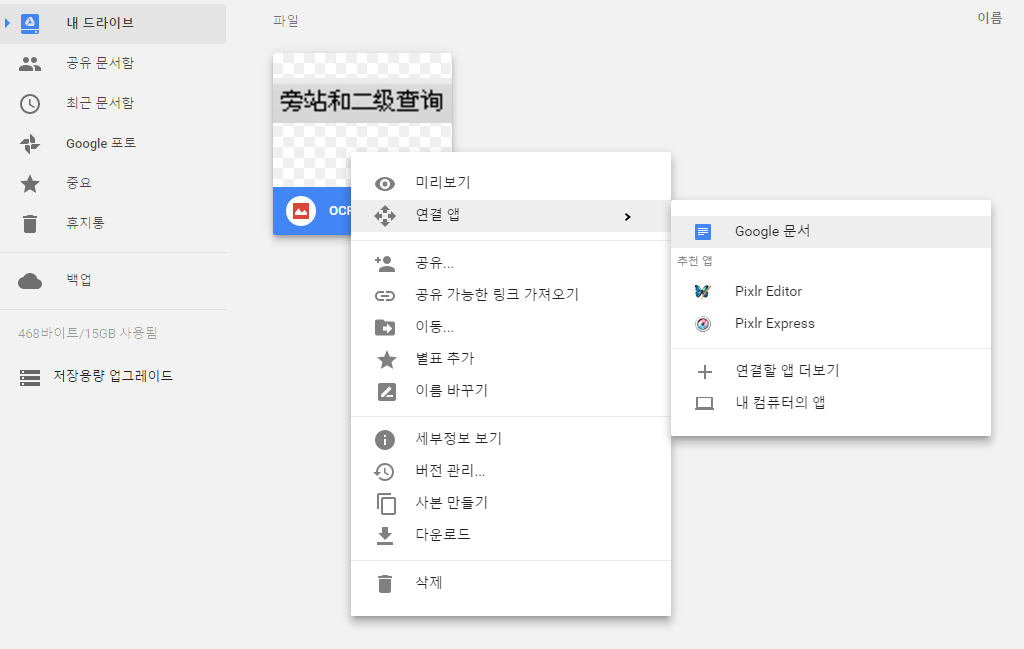
Task: Click the link chain icon
Action: pos(385,296)
